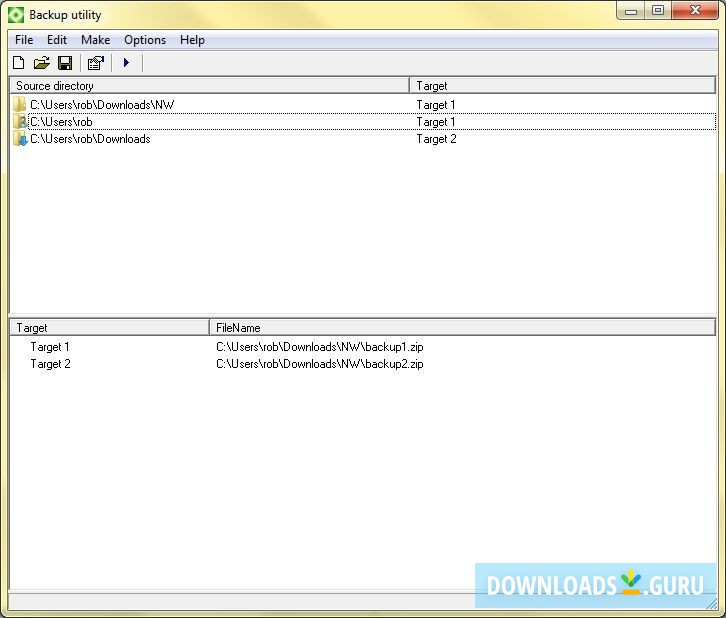Viewport: 726px width, 618px height.
Task: Click the backup1.zip file path
Action: click(x=319, y=347)
